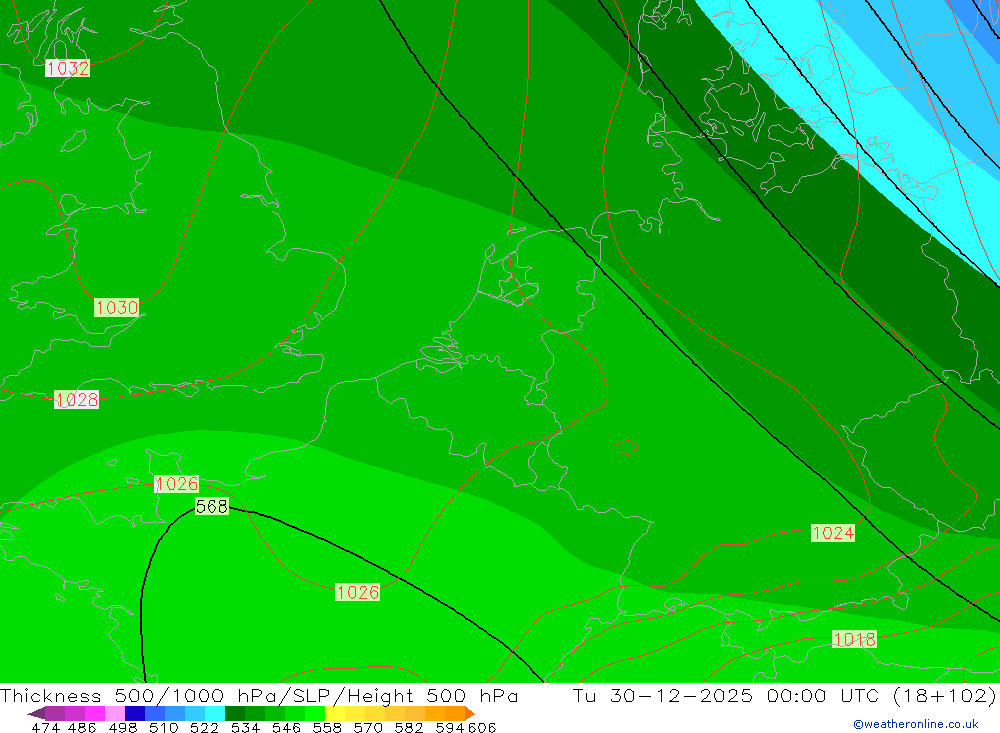Click the legend value 558

point(327,727)
